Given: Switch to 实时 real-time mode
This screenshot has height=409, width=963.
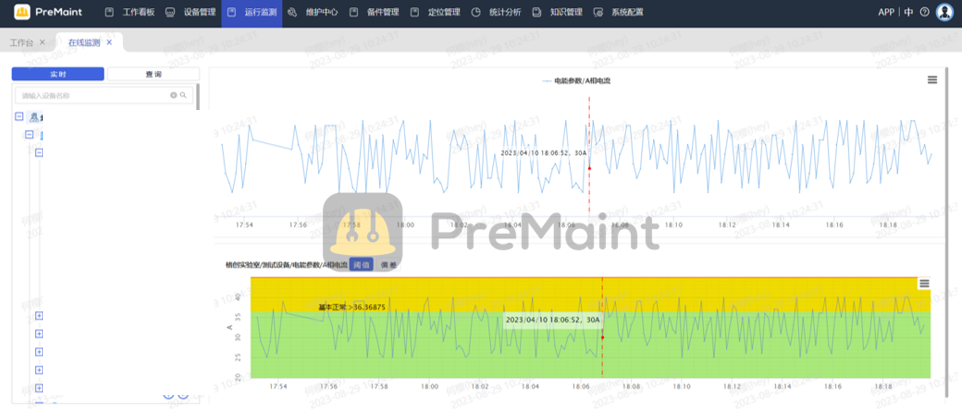Looking at the screenshot, I should point(58,74).
